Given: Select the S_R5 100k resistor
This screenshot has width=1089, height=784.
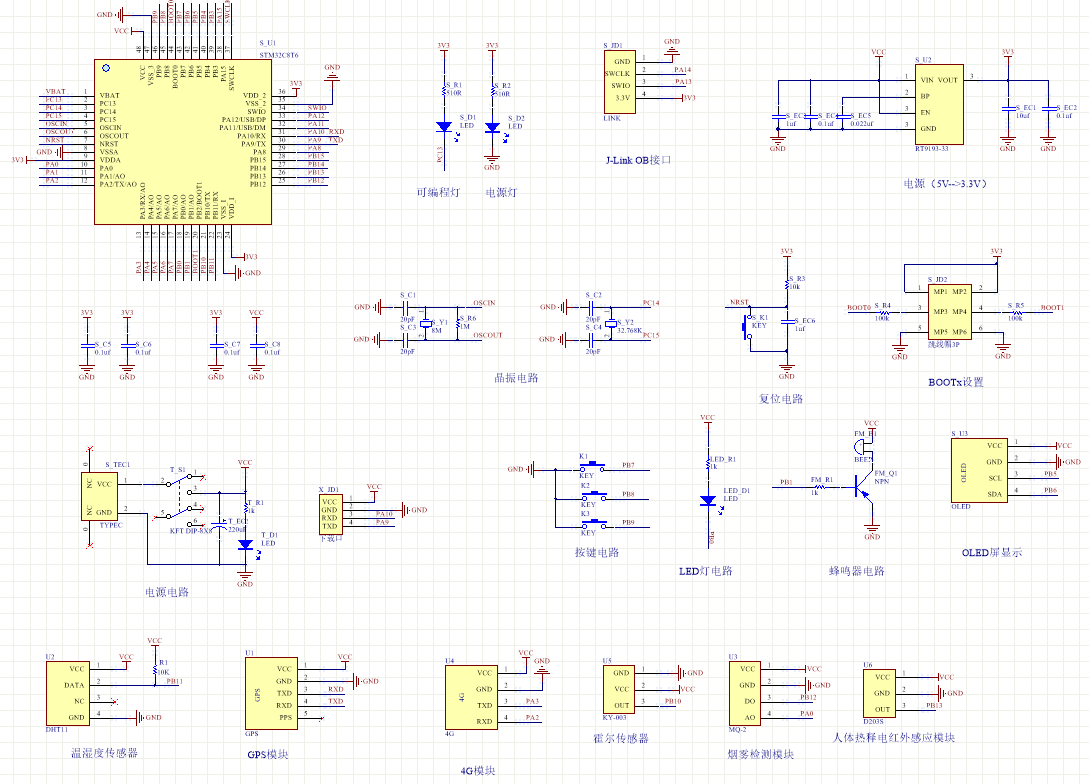Looking at the screenshot, I should click(1015, 312).
